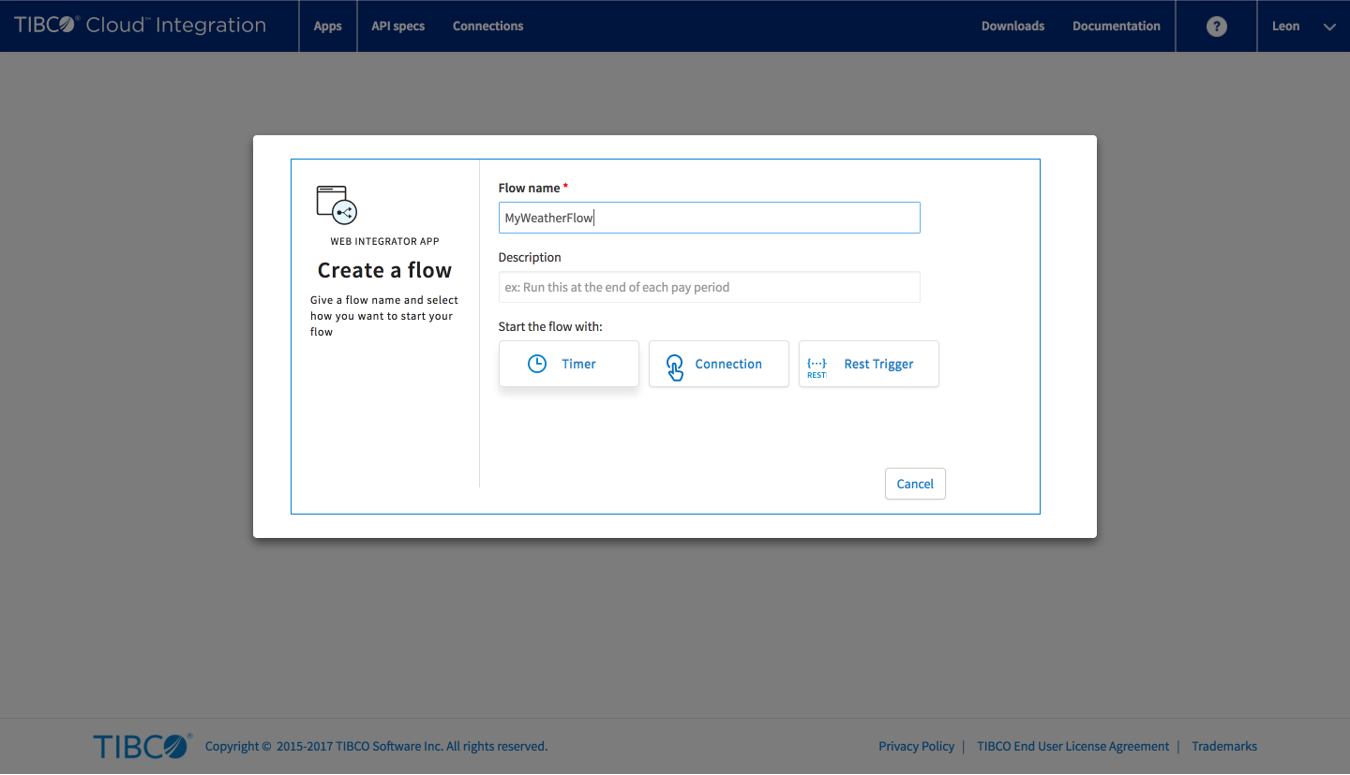The image size is (1350, 775).
Task: Click the TIBCO logo in the footer
Action: pyautogui.click(x=141, y=746)
